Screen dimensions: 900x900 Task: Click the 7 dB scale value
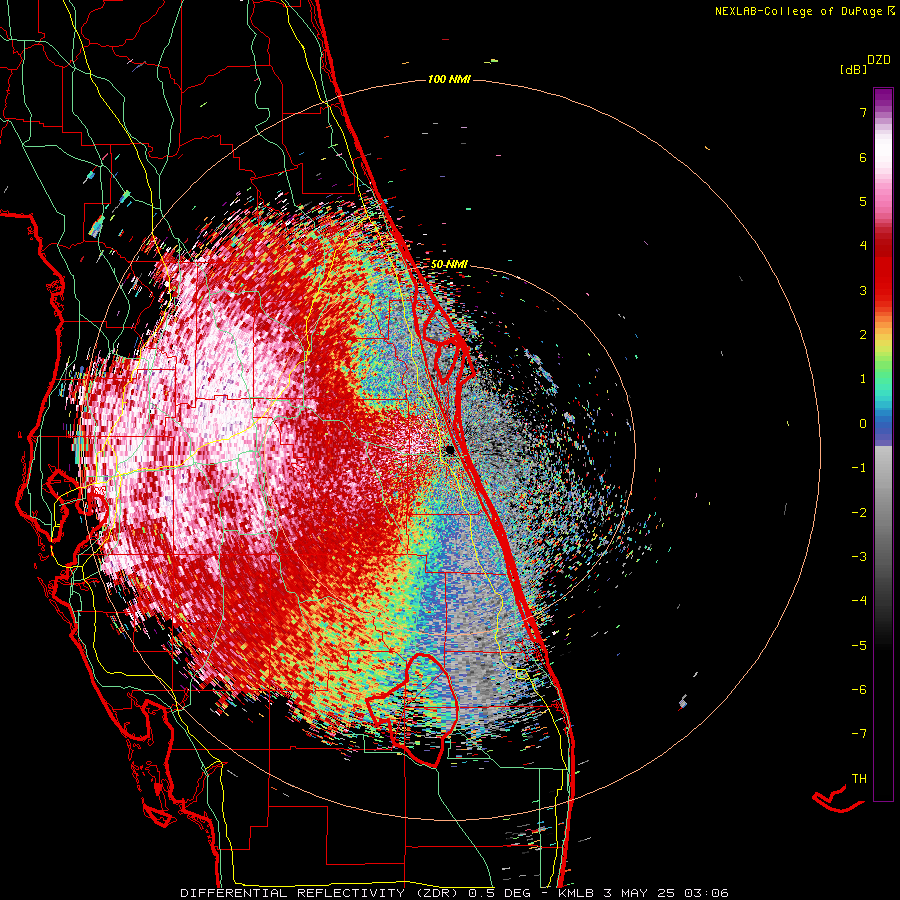pos(863,112)
